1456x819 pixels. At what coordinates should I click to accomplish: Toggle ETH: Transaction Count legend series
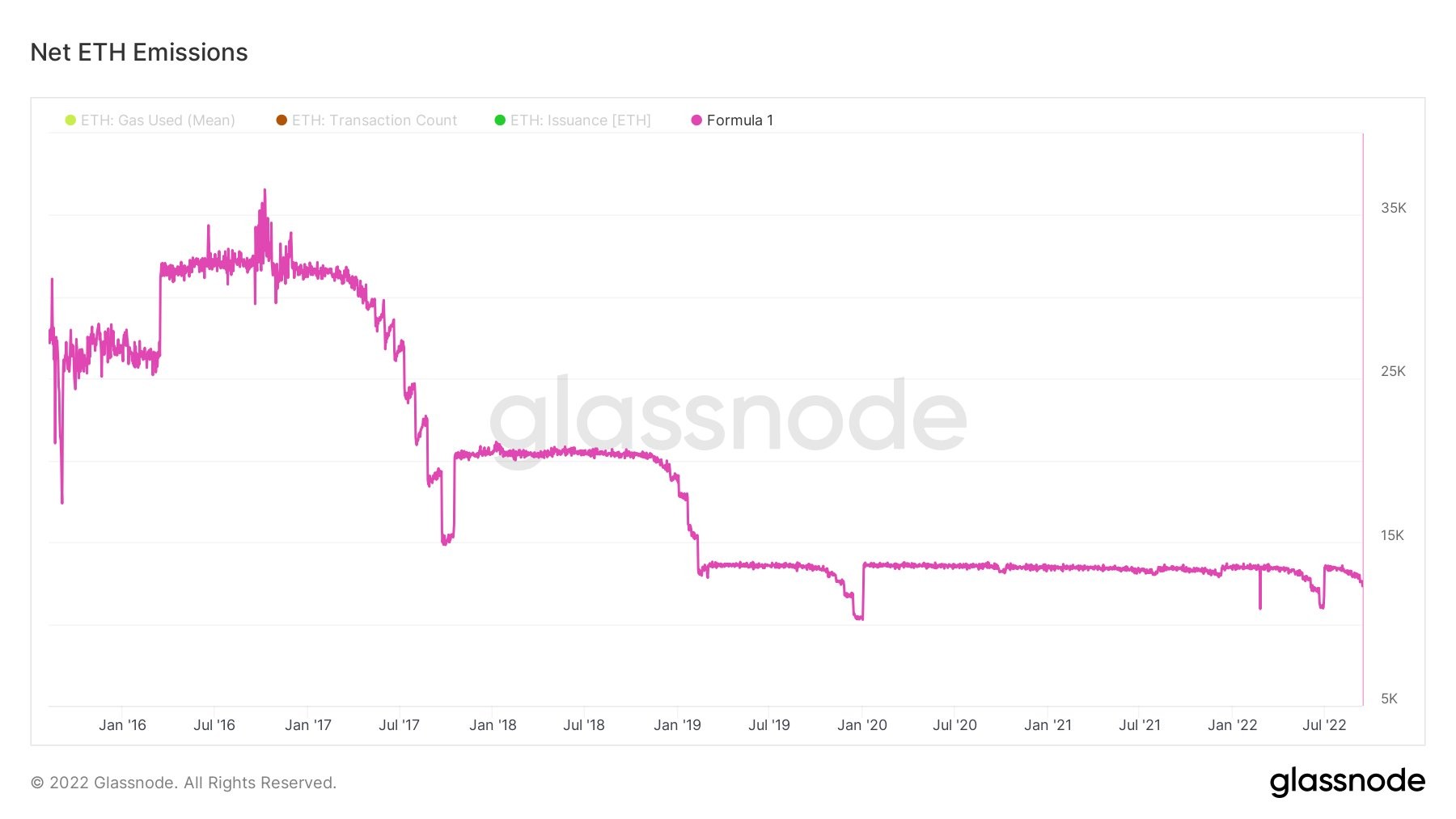366,120
